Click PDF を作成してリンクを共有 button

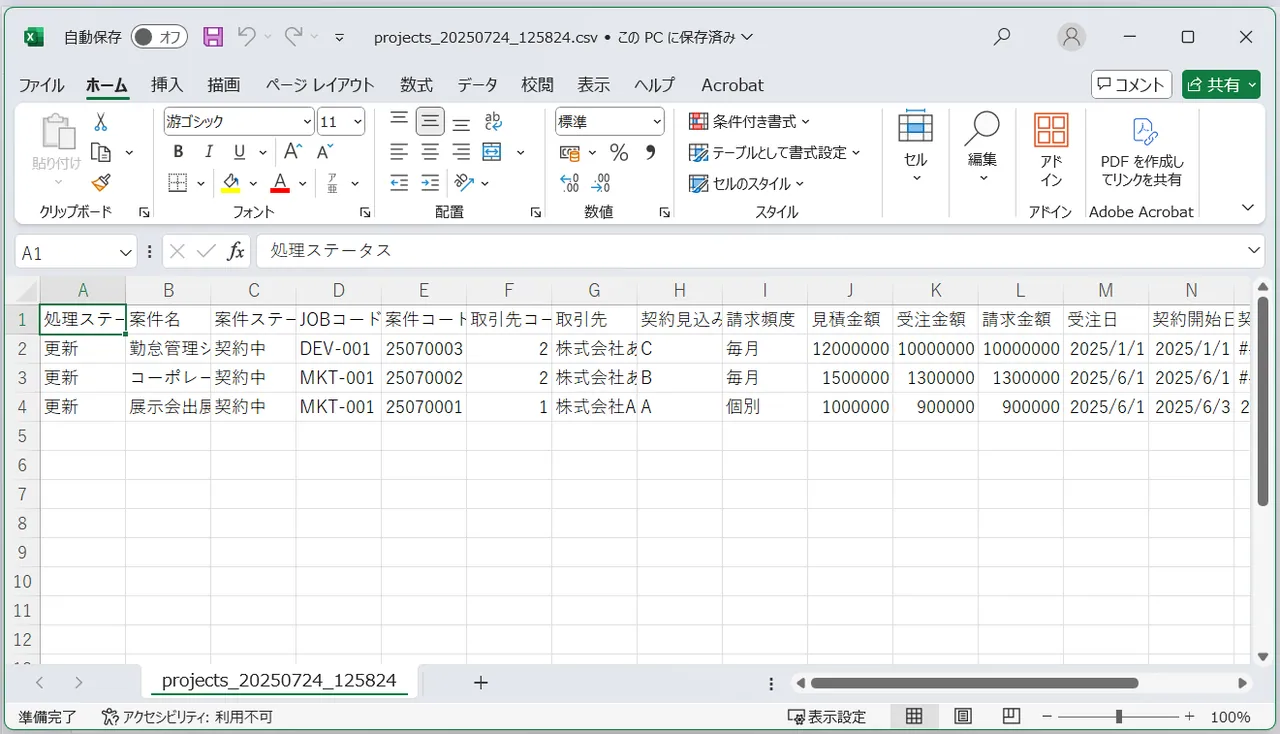[1142, 152]
